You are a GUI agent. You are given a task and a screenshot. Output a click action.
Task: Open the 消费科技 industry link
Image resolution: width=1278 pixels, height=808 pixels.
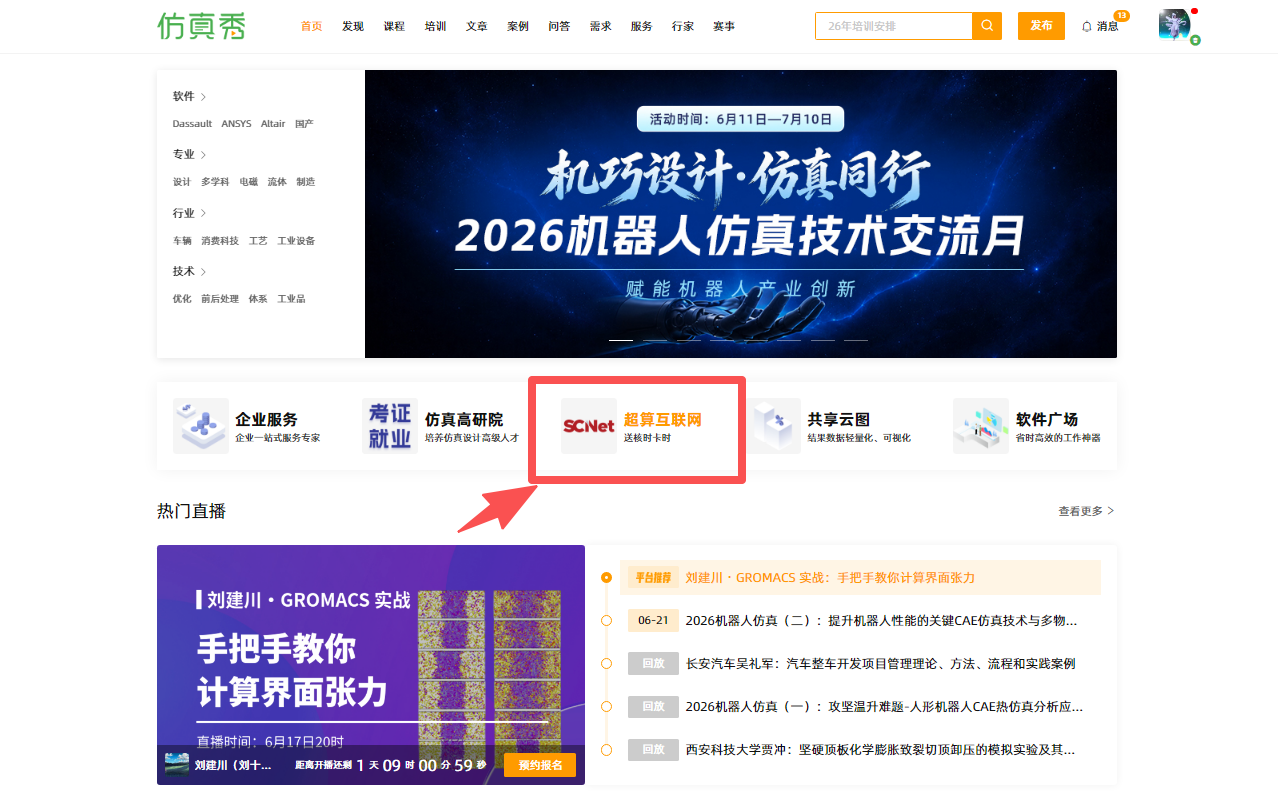220,241
